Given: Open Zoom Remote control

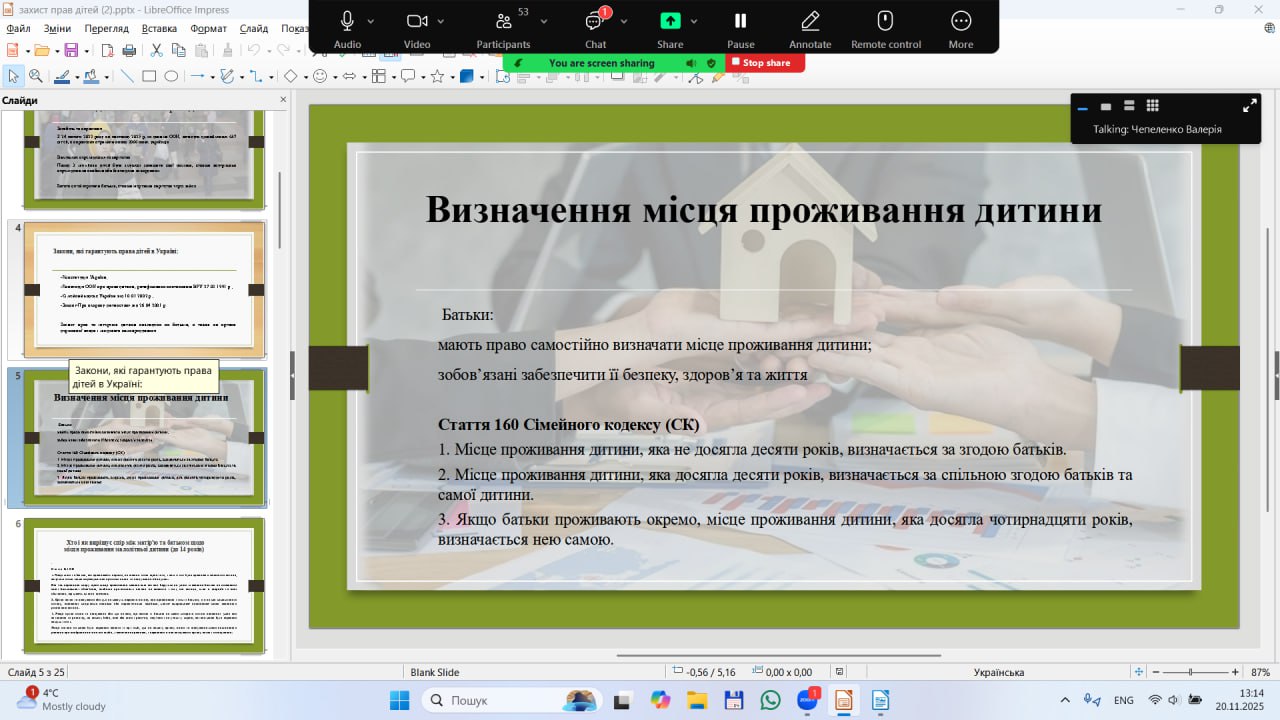Looking at the screenshot, I should coord(885,28).
